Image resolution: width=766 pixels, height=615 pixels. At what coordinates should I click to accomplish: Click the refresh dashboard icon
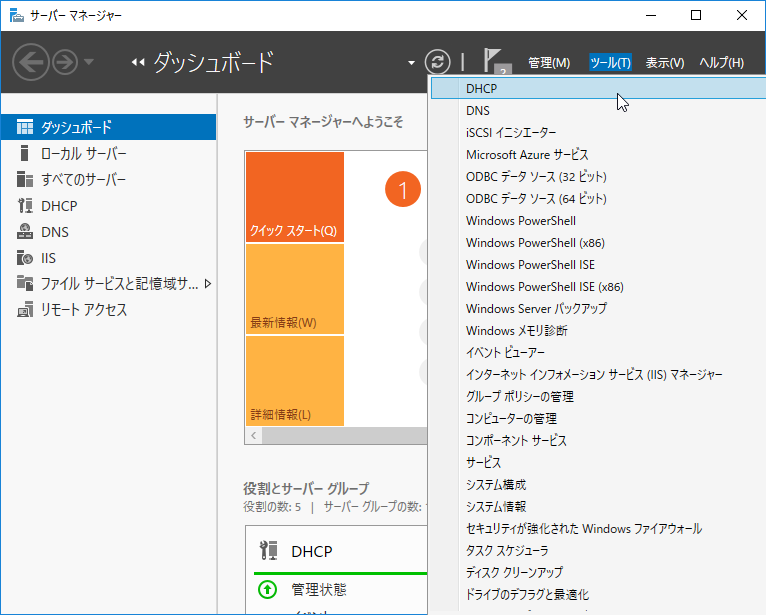pyautogui.click(x=437, y=62)
